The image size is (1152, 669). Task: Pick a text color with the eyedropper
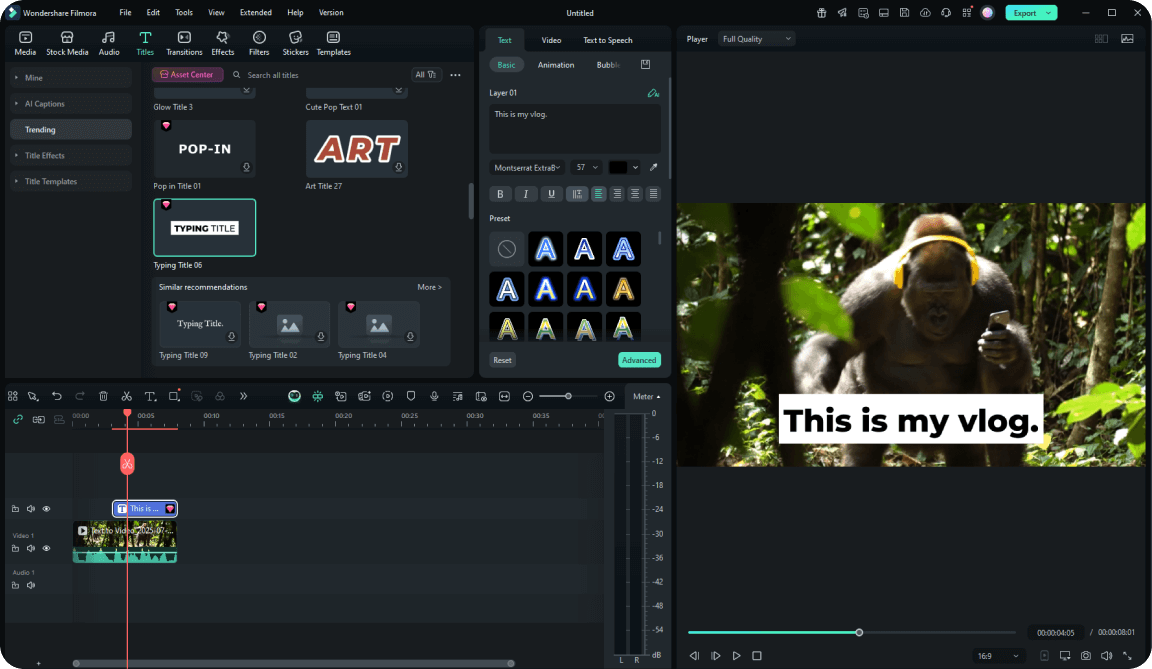point(653,167)
